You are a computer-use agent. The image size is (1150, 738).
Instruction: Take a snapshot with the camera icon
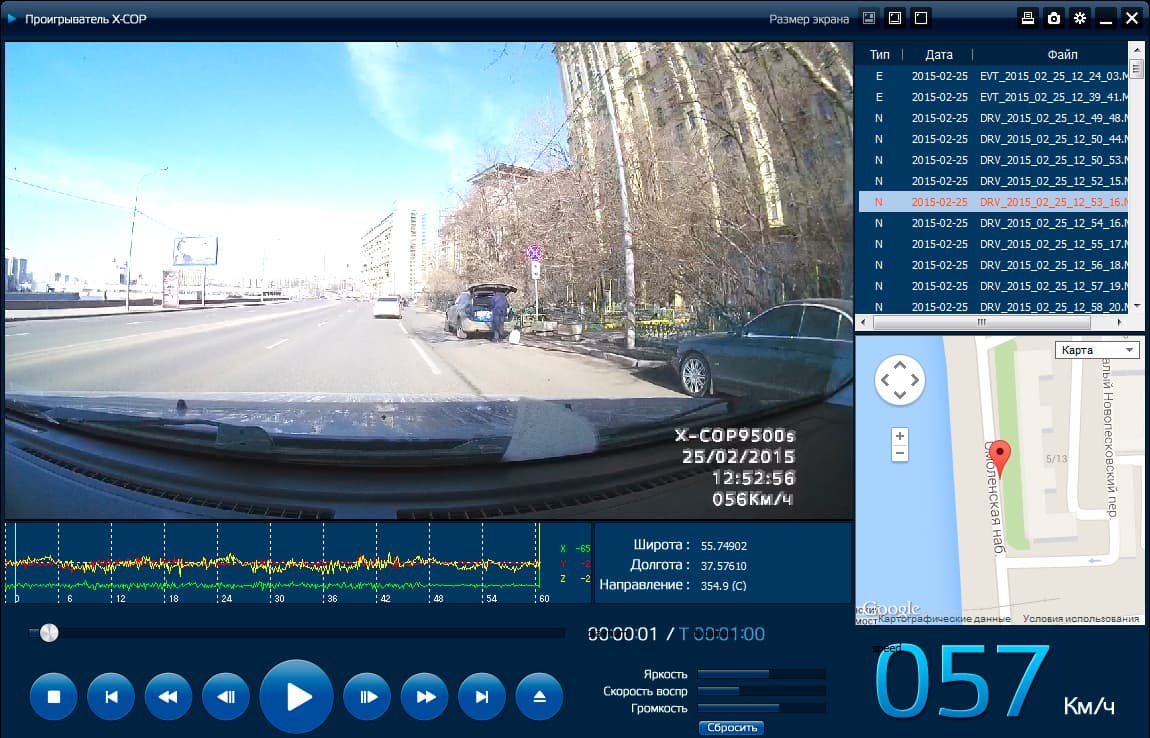point(1054,18)
